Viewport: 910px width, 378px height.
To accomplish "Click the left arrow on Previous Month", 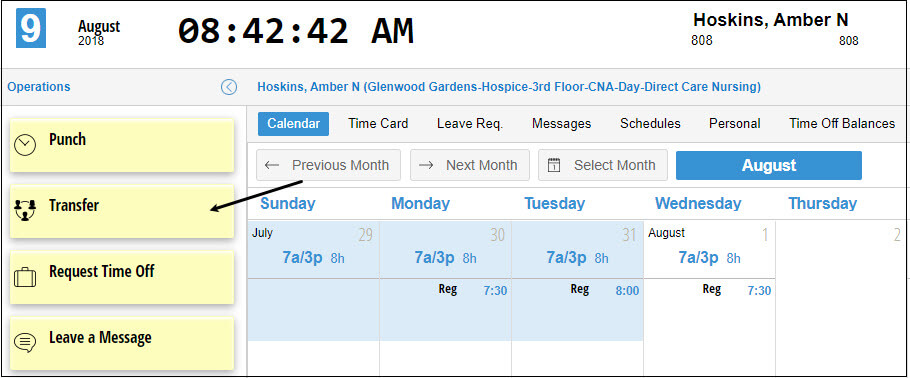I will click(272, 165).
